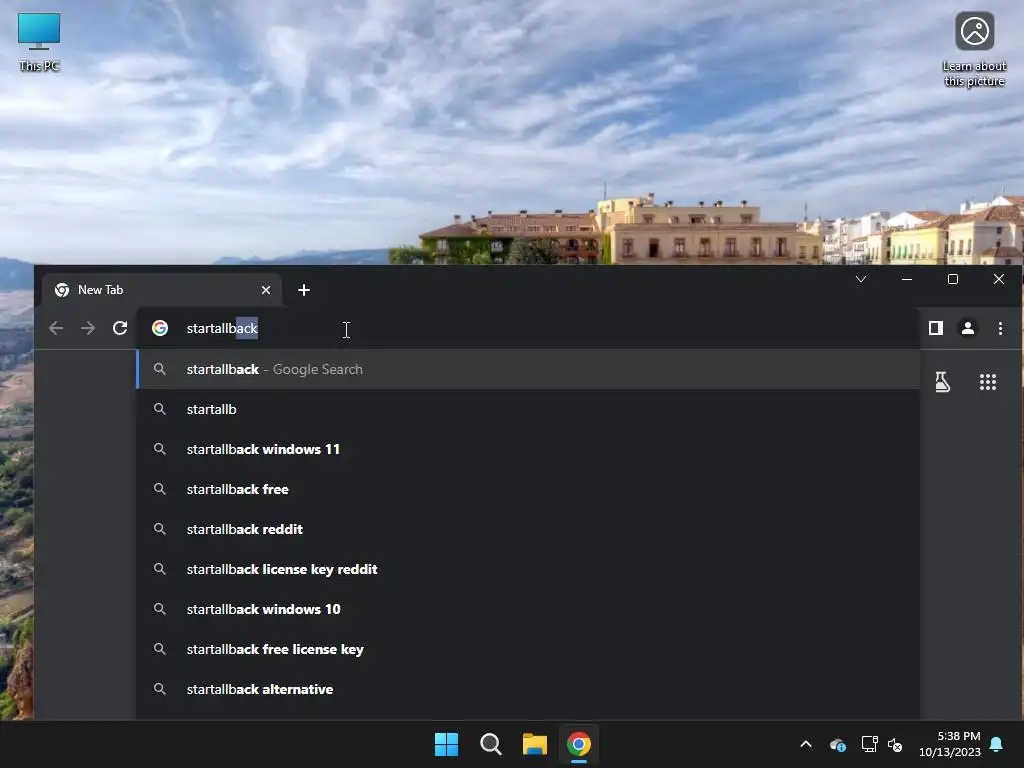Open File Explorer from taskbar
The image size is (1024, 768).
[535, 744]
